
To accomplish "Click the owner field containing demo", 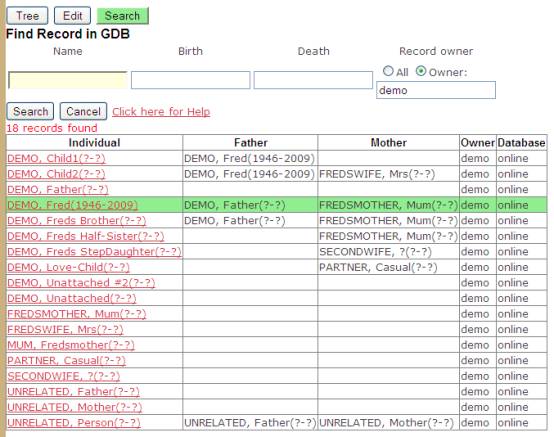I will coord(436,90).
